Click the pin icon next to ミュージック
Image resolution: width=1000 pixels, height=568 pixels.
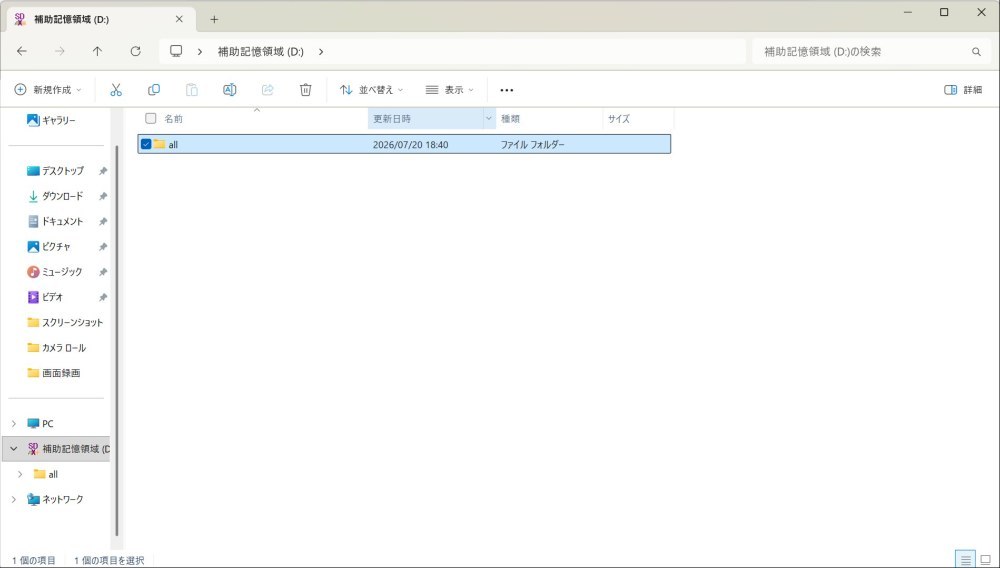pyautogui.click(x=103, y=272)
